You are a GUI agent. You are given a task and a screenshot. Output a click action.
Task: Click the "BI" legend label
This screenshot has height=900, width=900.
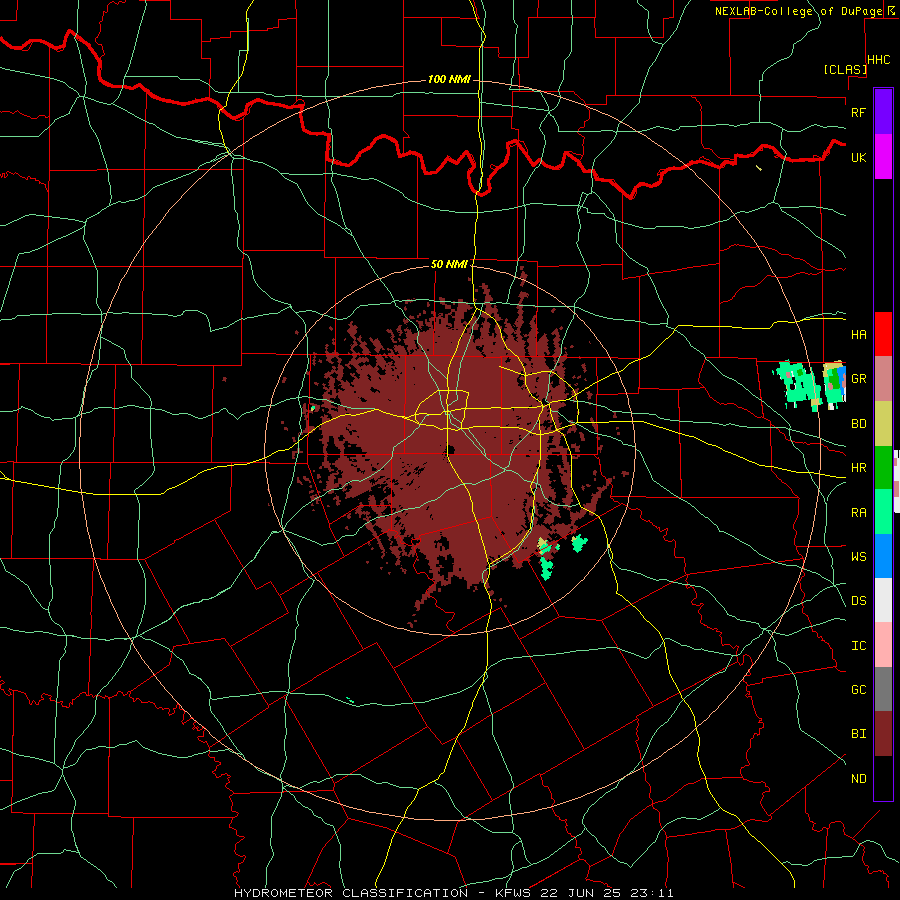[858, 734]
